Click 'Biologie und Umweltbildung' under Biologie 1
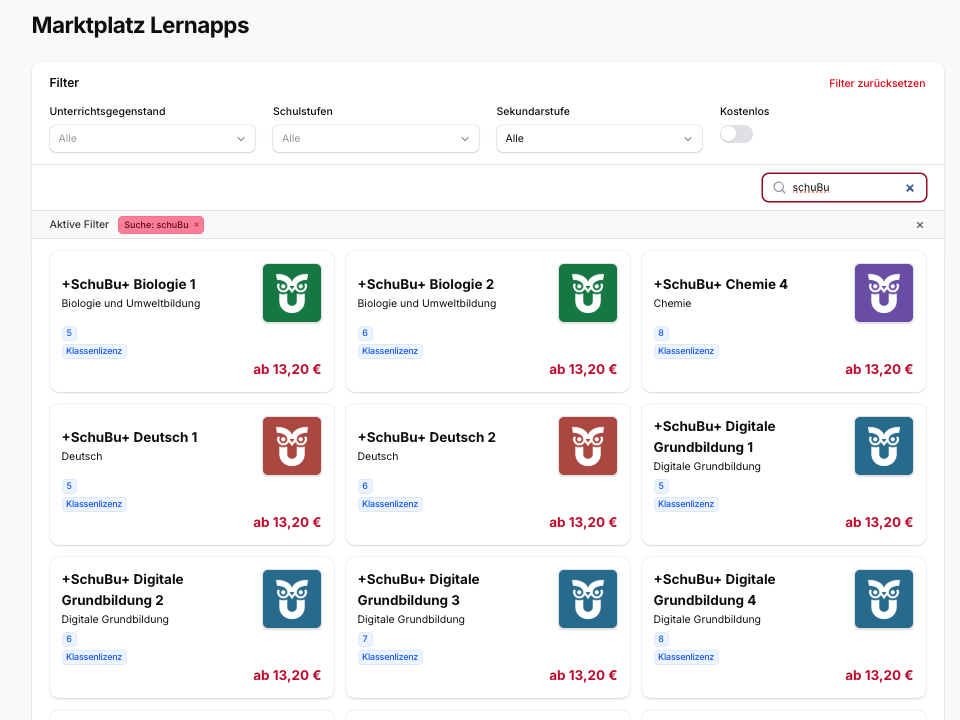The width and height of the screenshot is (960, 720). pyautogui.click(x=131, y=303)
